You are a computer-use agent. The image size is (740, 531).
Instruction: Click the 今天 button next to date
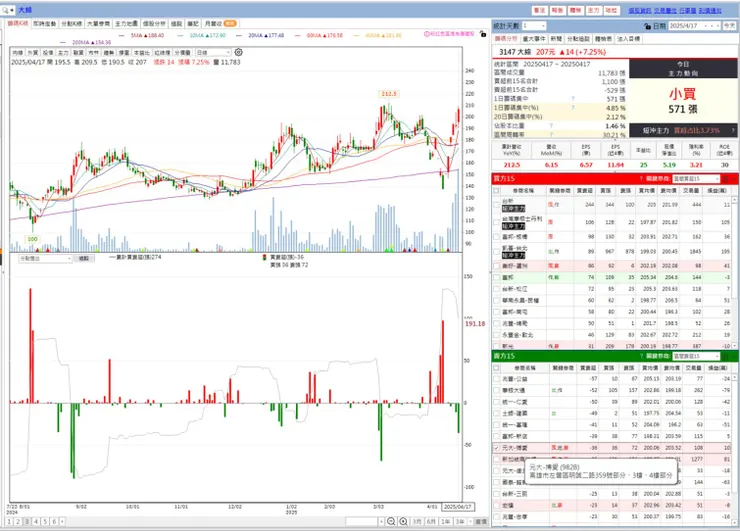730,26
